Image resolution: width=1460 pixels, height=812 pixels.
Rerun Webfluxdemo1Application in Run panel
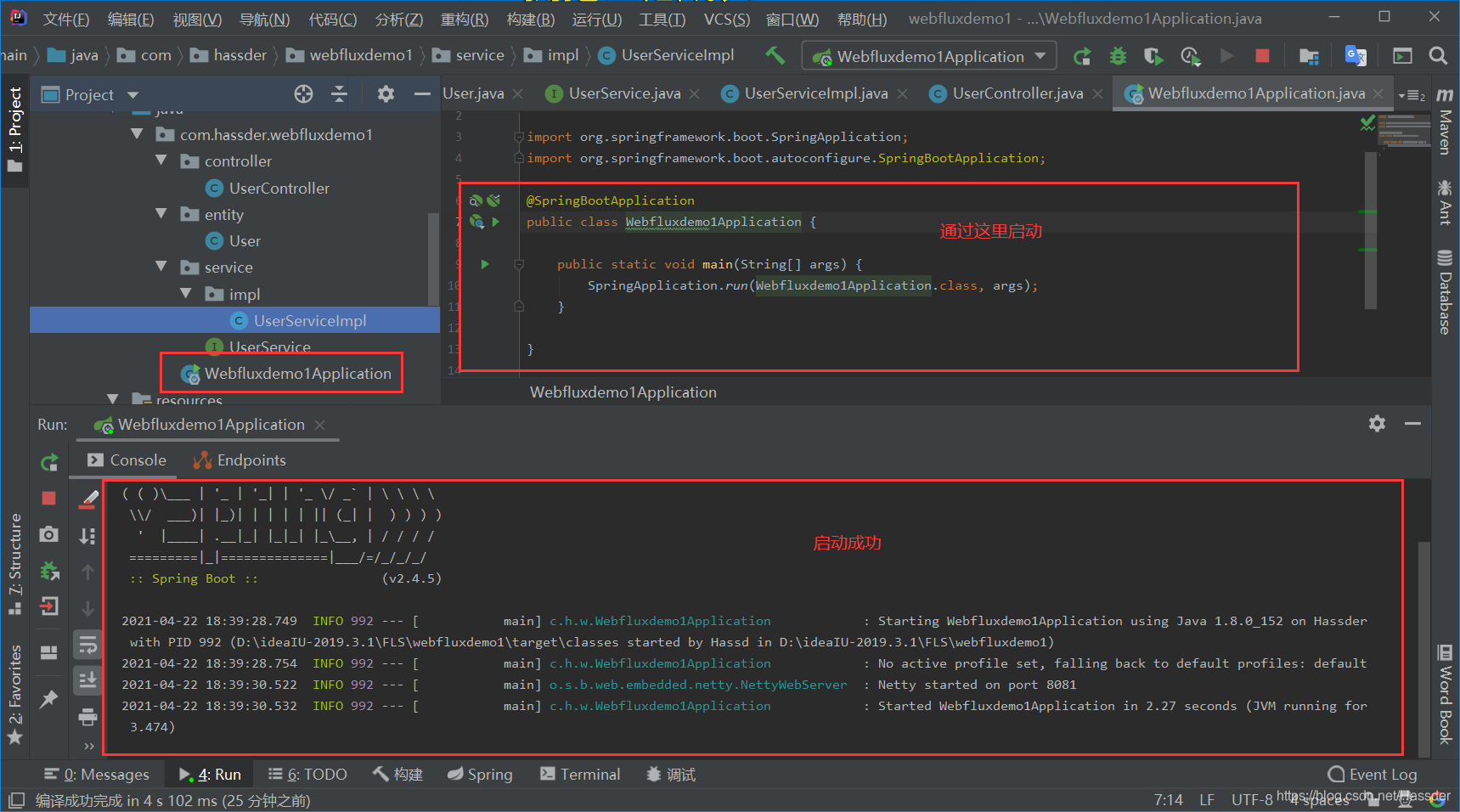[x=49, y=462]
